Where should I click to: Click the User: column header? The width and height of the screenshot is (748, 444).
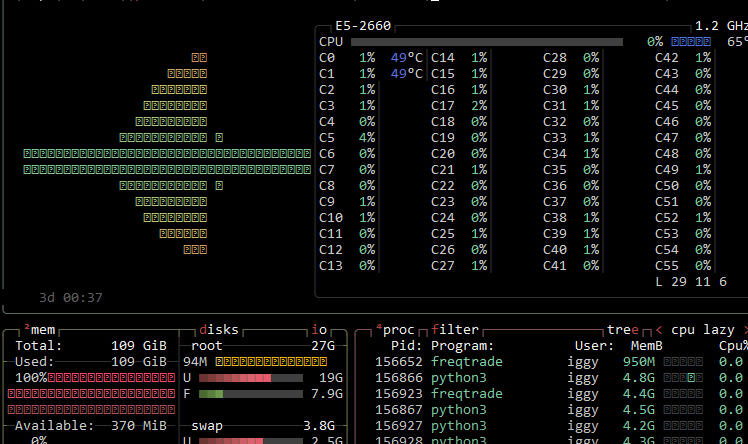pyautogui.click(x=594, y=346)
